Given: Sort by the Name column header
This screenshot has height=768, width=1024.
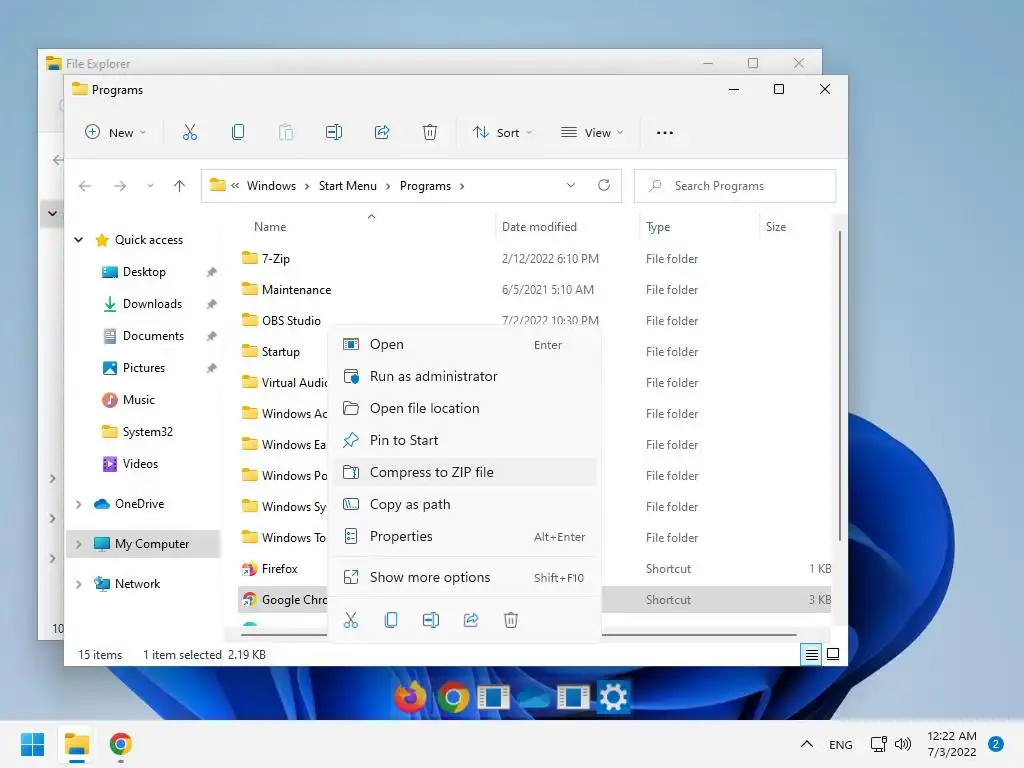Looking at the screenshot, I should tap(270, 227).
